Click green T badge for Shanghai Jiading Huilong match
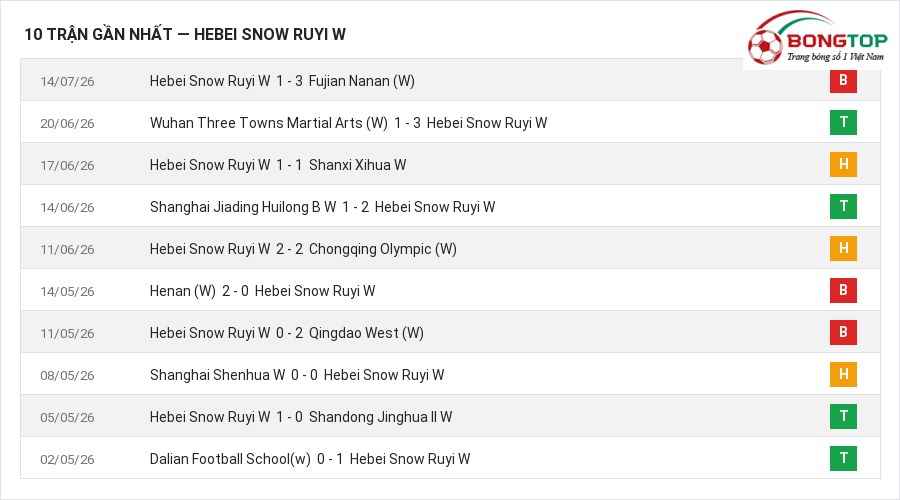This screenshot has height=500, width=900. click(x=843, y=206)
